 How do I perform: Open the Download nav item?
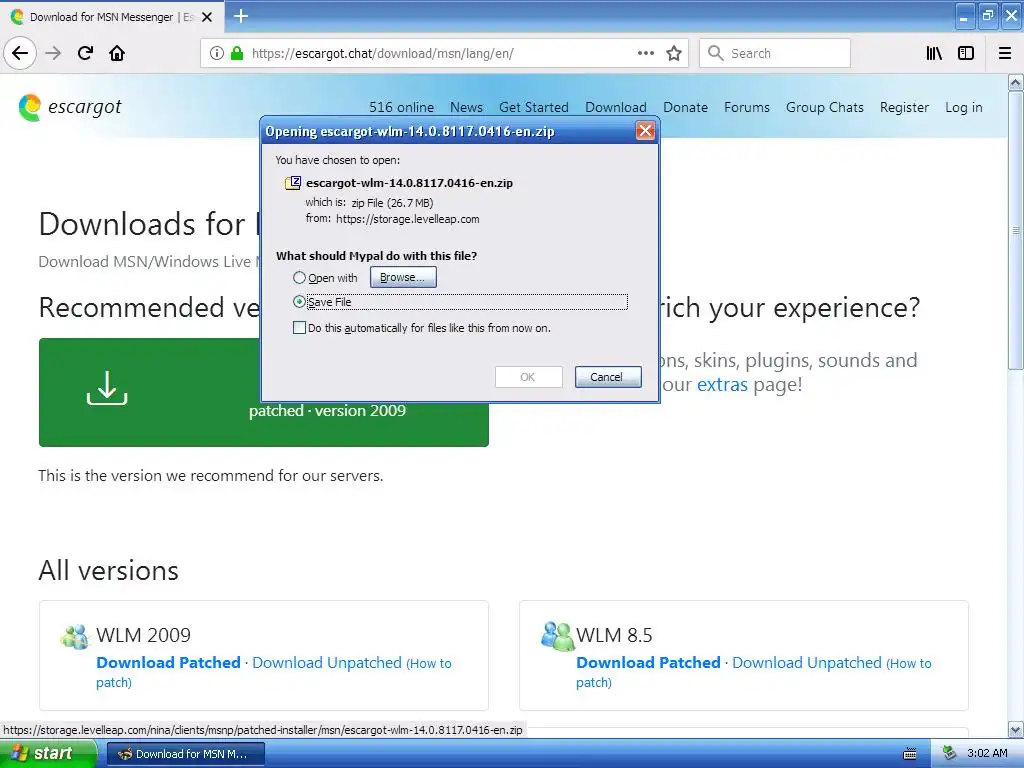click(616, 108)
